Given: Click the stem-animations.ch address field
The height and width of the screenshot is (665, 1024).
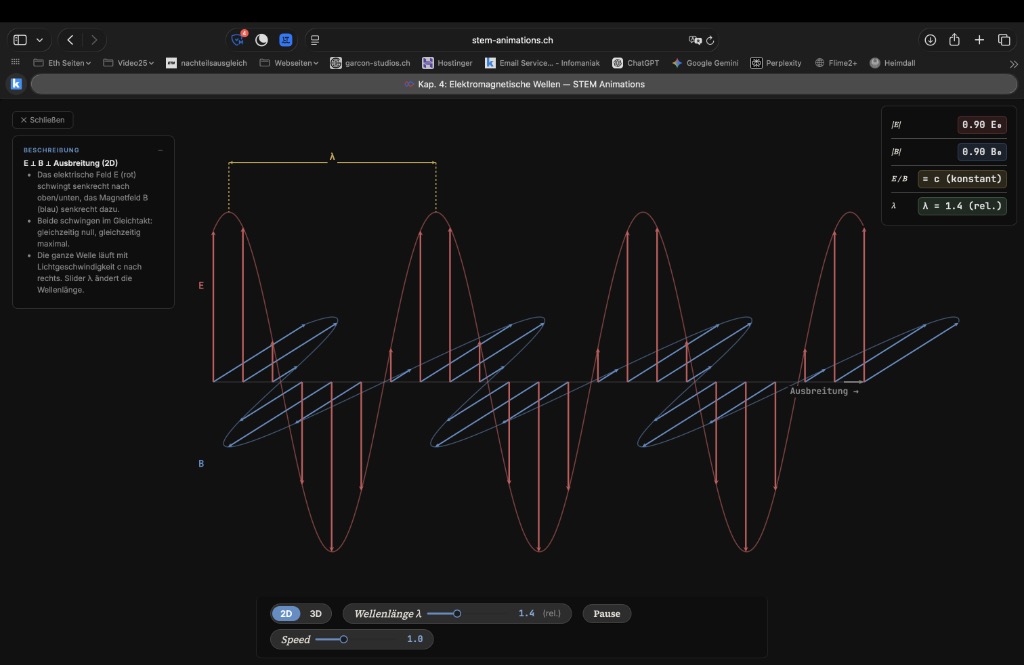Looking at the screenshot, I should tap(512, 40).
